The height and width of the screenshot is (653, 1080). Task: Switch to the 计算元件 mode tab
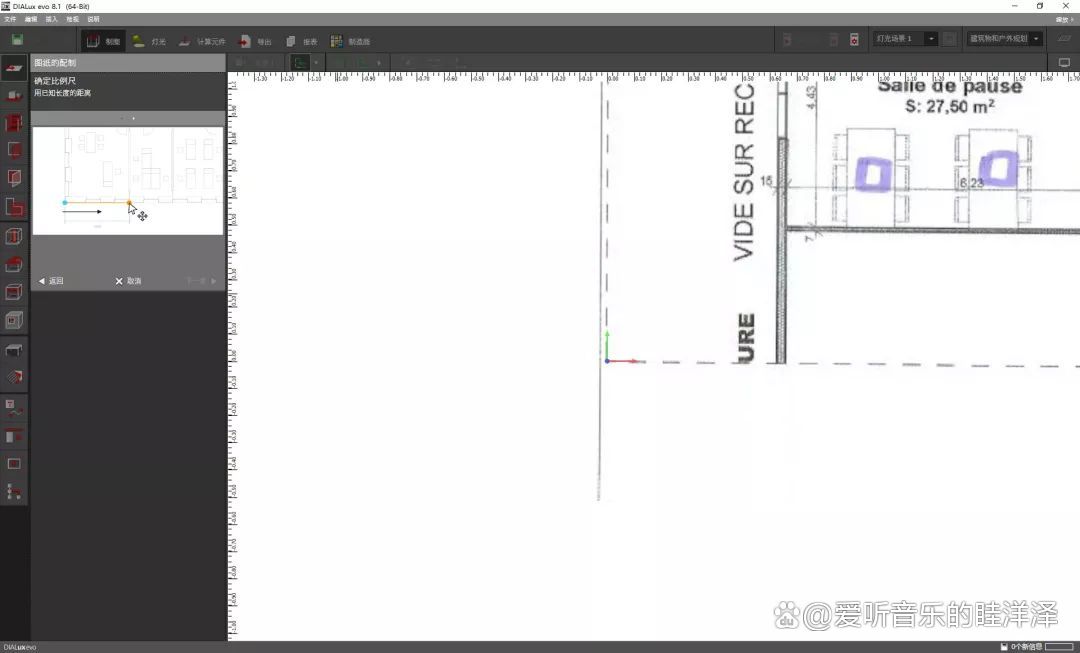(202, 41)
